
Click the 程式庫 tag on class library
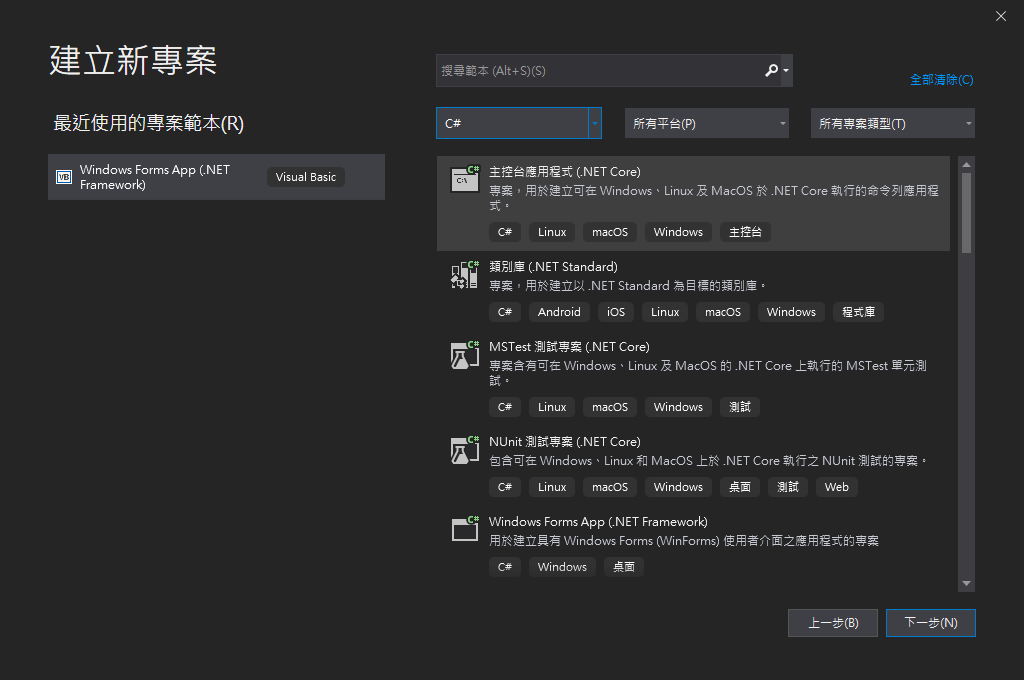pyautogui.click(x=858, y=312)
